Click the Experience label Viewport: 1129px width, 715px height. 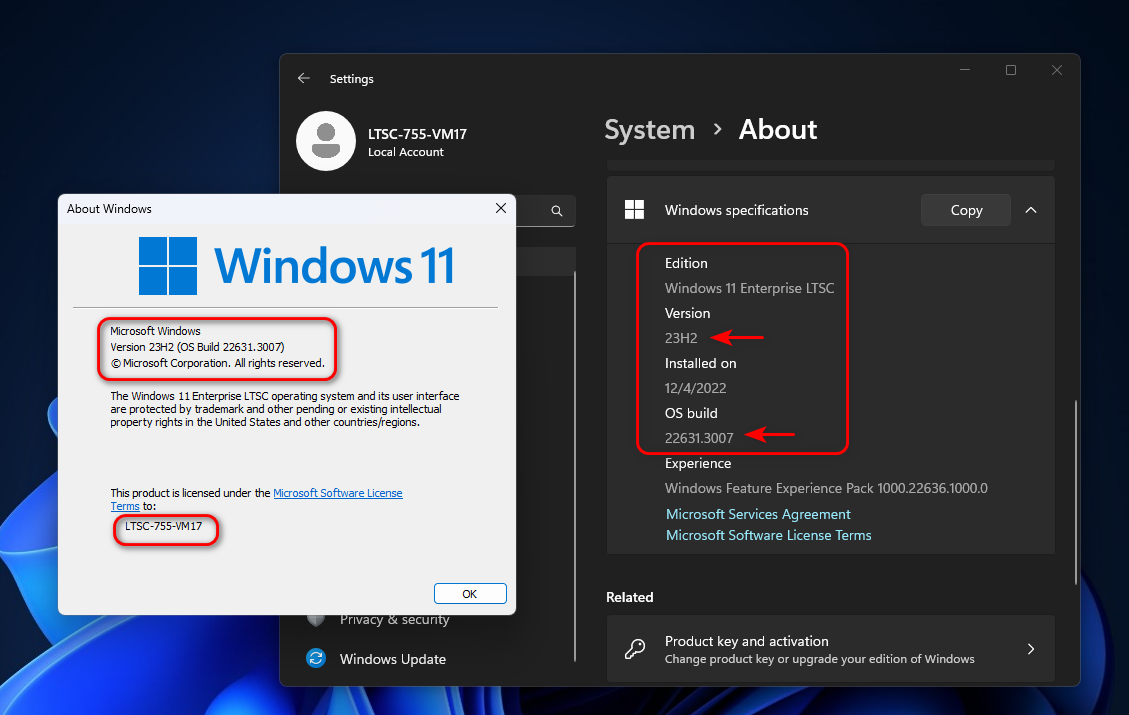click(698, 463)
